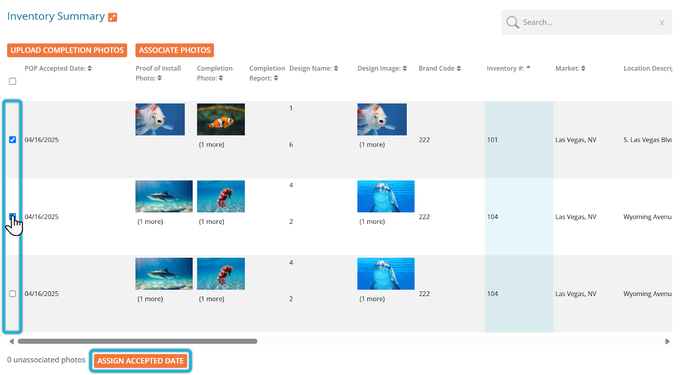Select 04/16/2025 date in first row
The width and height of the screenshot is (680, 375).
pos(42,140)
